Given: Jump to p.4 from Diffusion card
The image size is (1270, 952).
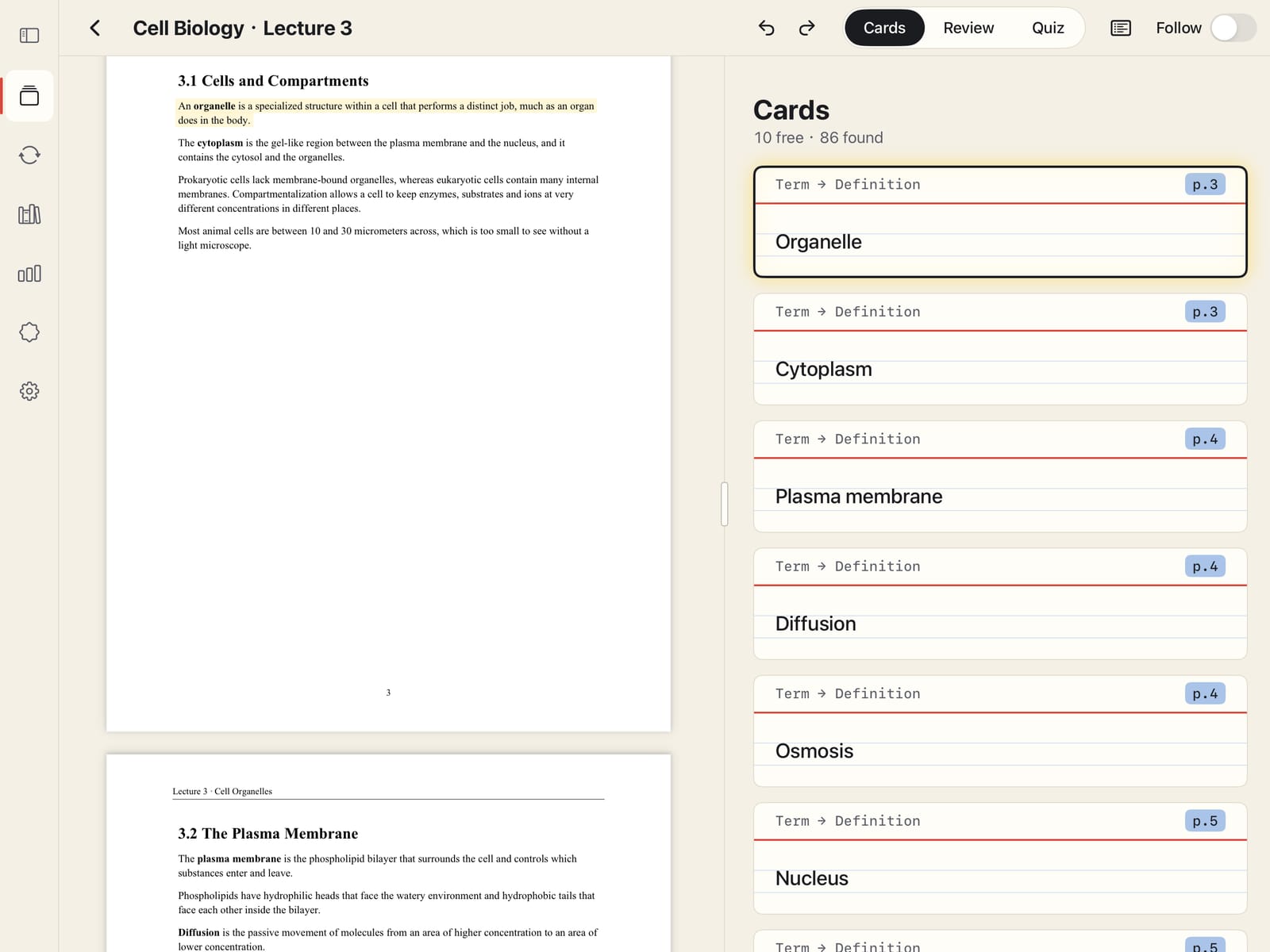Looking at the screenshot, I should pos(1205,566).
